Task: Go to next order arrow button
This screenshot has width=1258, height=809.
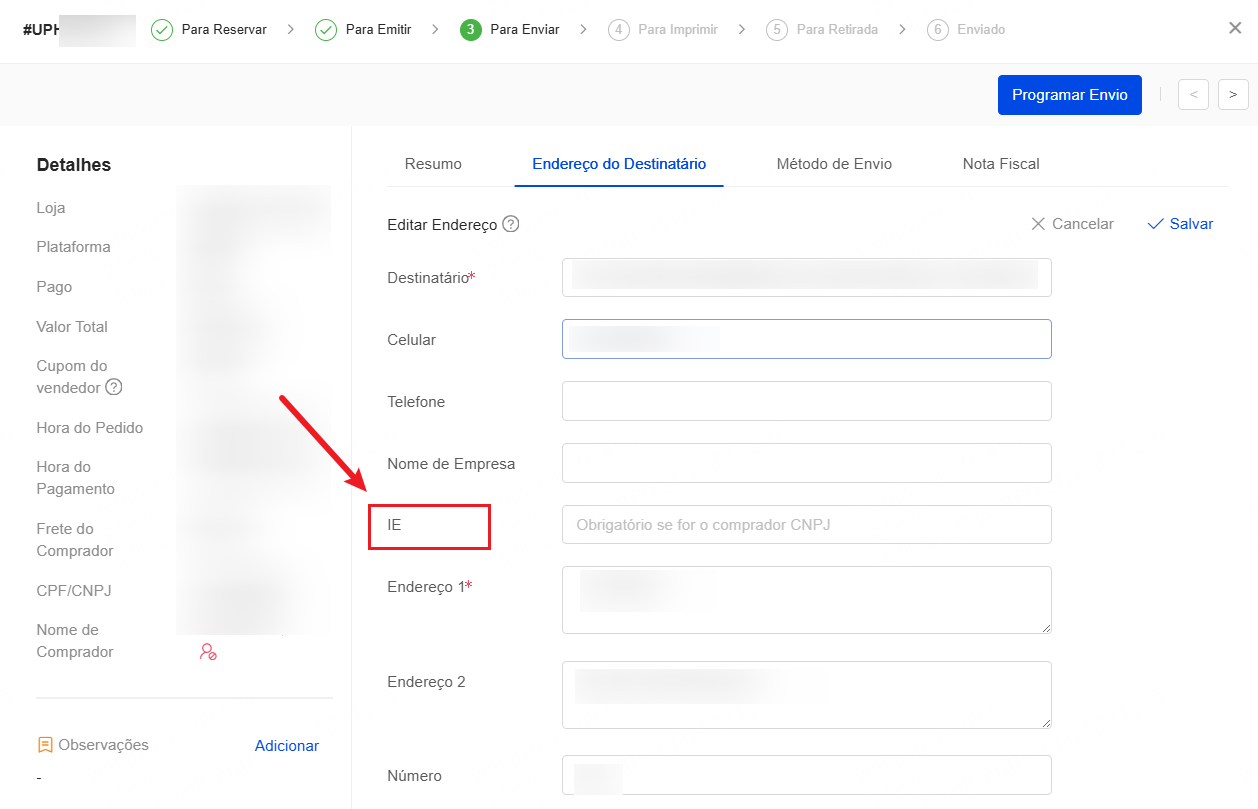Action: pyautogui.click(x=1233, y=94)
